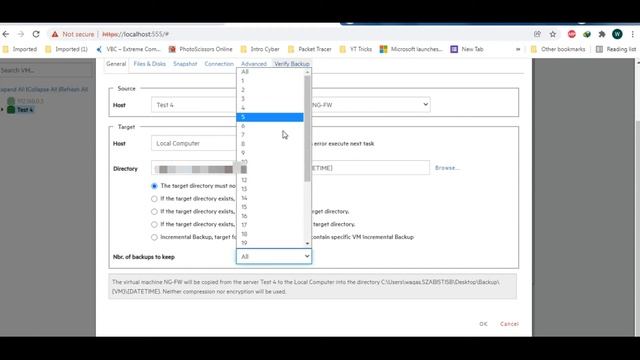
Task: Click the share page icon in address bar
Action: 537,34
